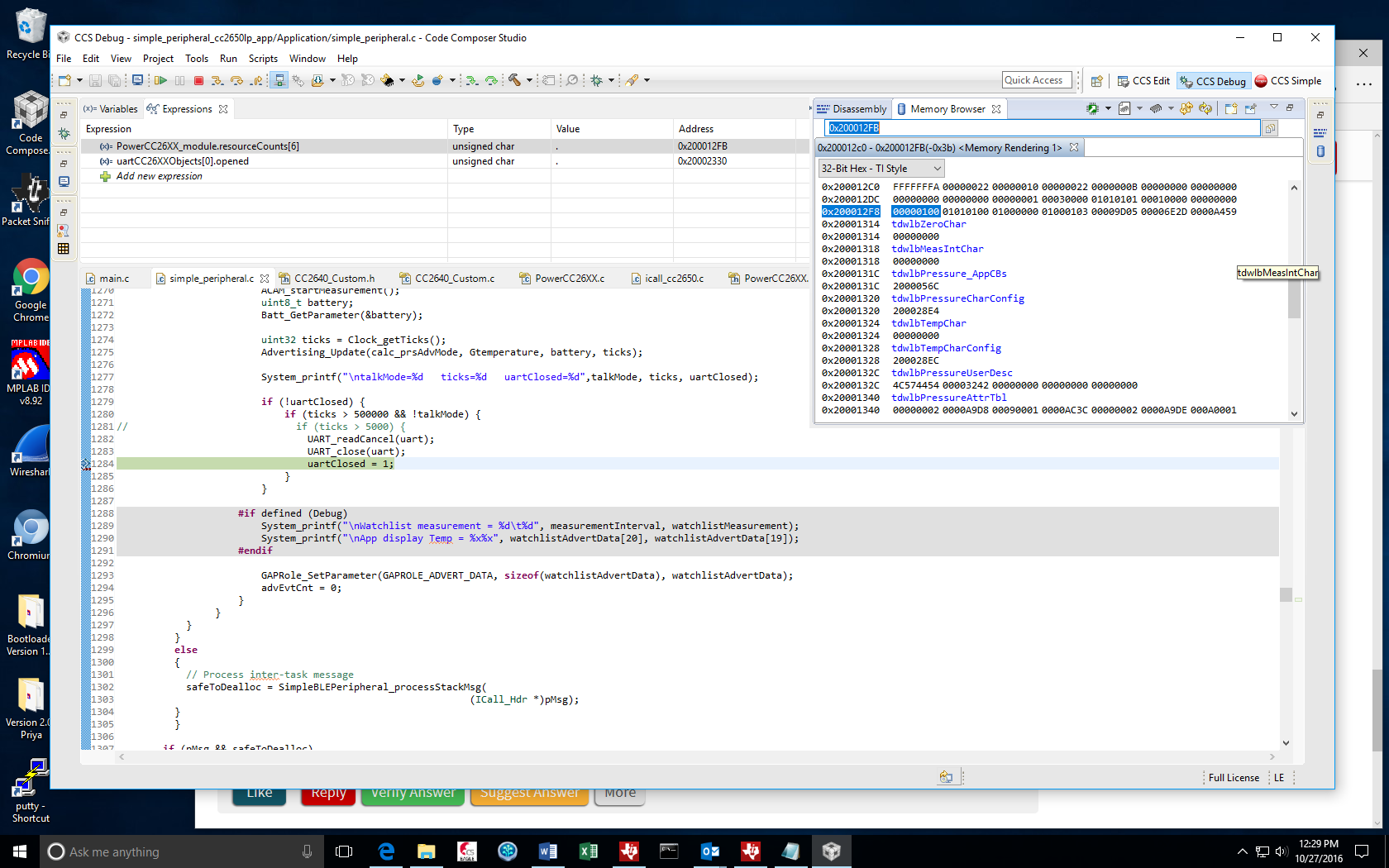Close the simple_peripheral.c editor tab

(x=265, y=279)
